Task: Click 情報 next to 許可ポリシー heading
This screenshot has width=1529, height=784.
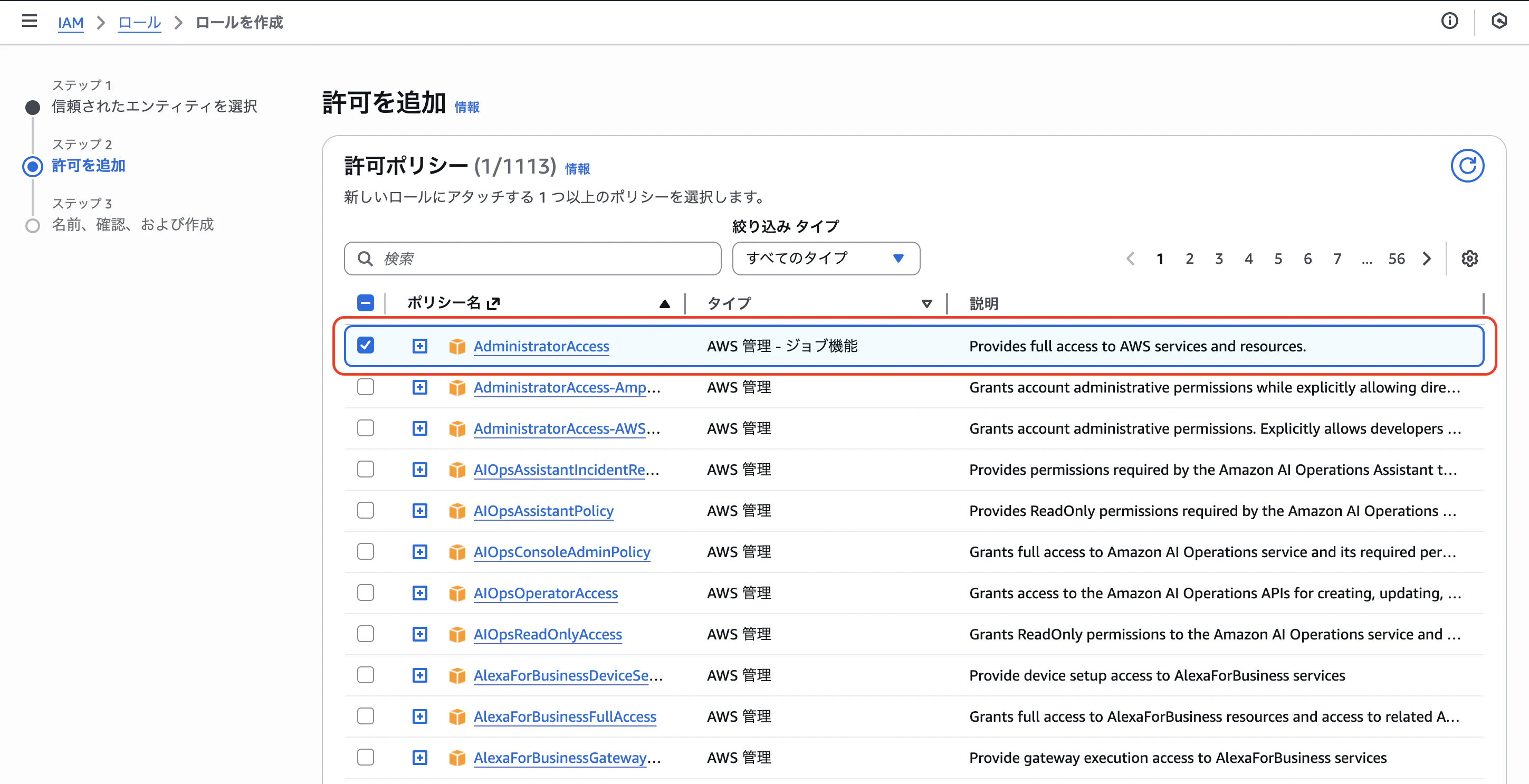Action: tap(577, 168)
